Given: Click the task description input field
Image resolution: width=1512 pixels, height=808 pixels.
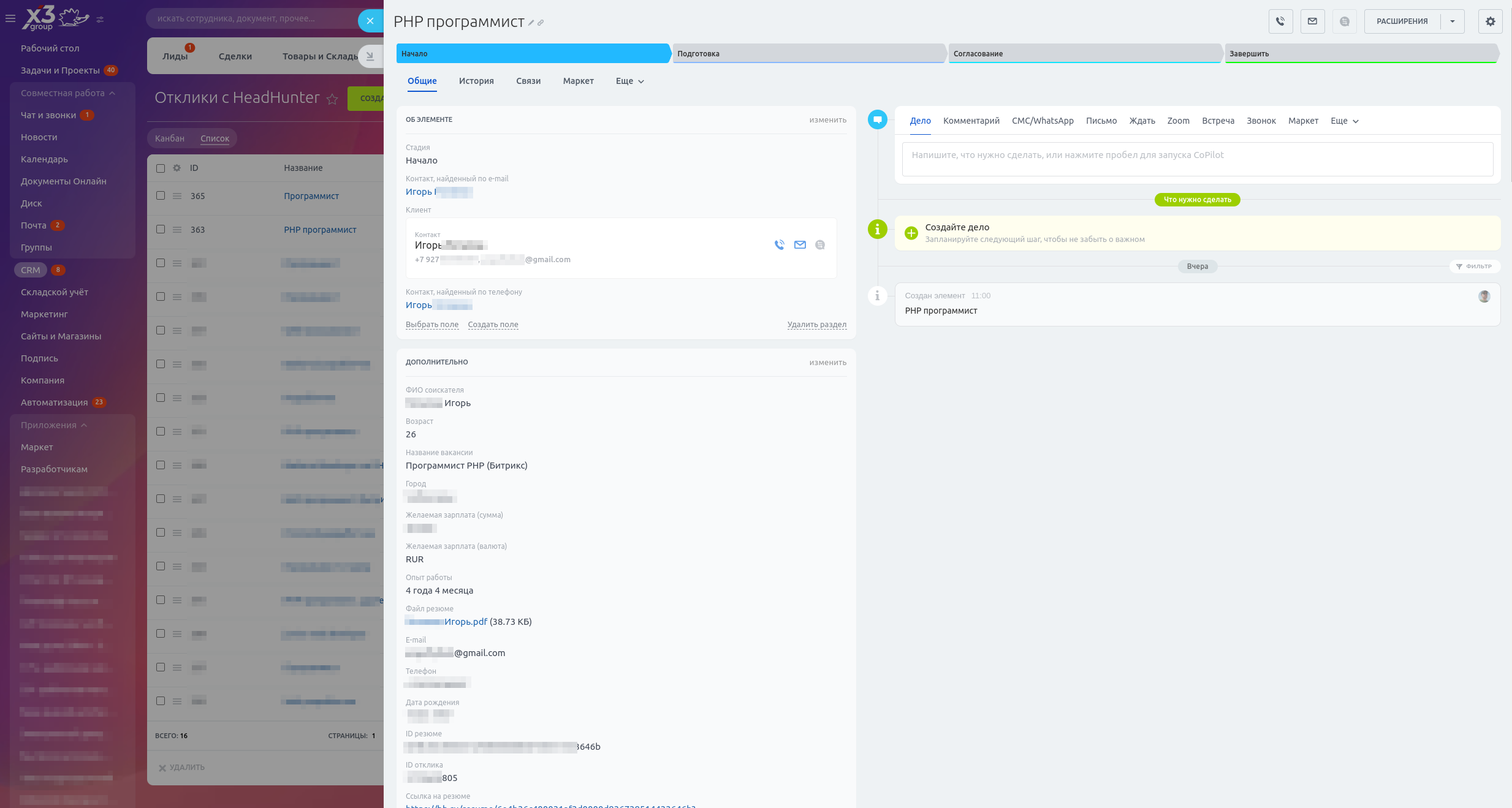Looking at the screenshot, I should pos(1196,159).
